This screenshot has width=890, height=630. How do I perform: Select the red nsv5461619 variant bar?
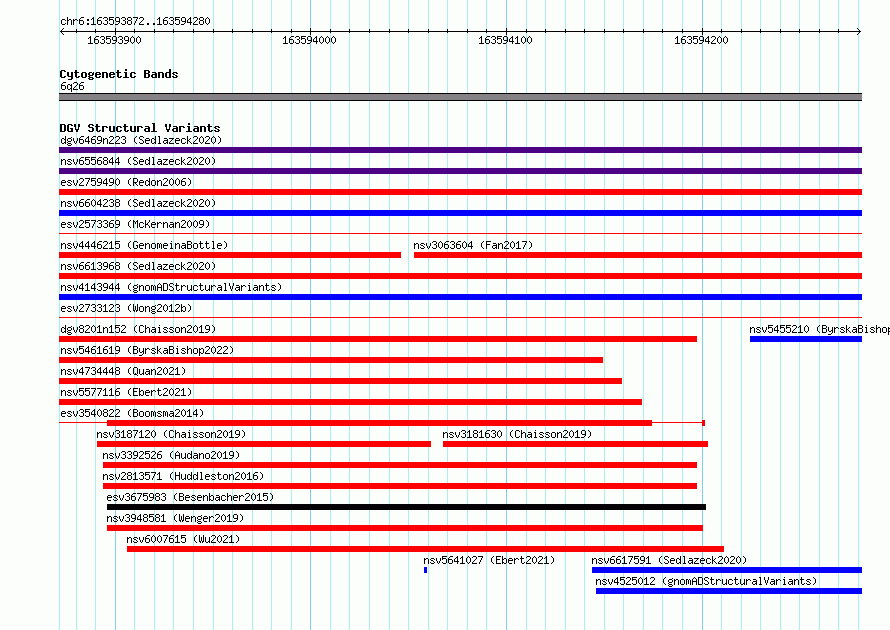pos(331,360)
